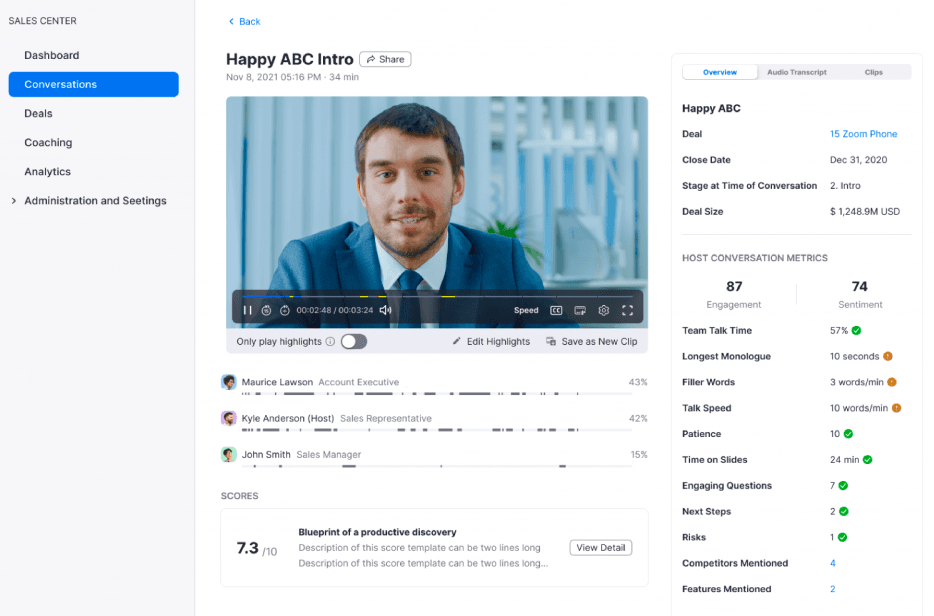Go to Analytics in sidebar
Image resolution: width=934 pixels, height=616 pixels.
pyautogui.click(x=48, y=172)
